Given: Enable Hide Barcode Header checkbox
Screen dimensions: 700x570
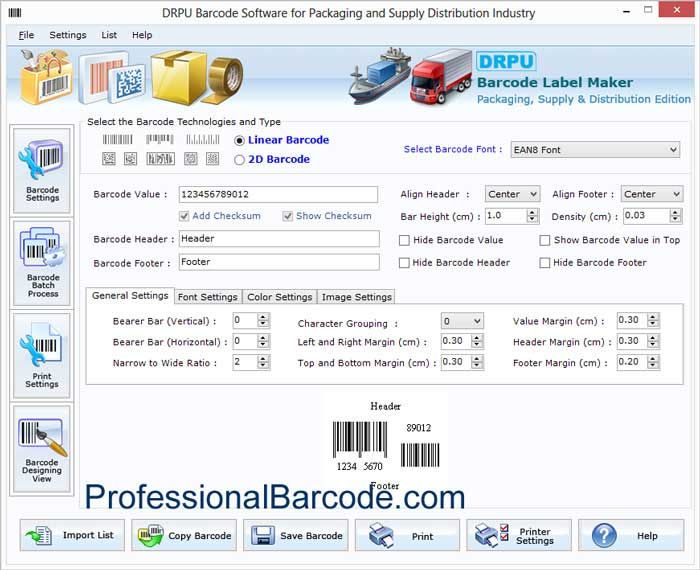Looking at the screenshot, I should 404,263.
